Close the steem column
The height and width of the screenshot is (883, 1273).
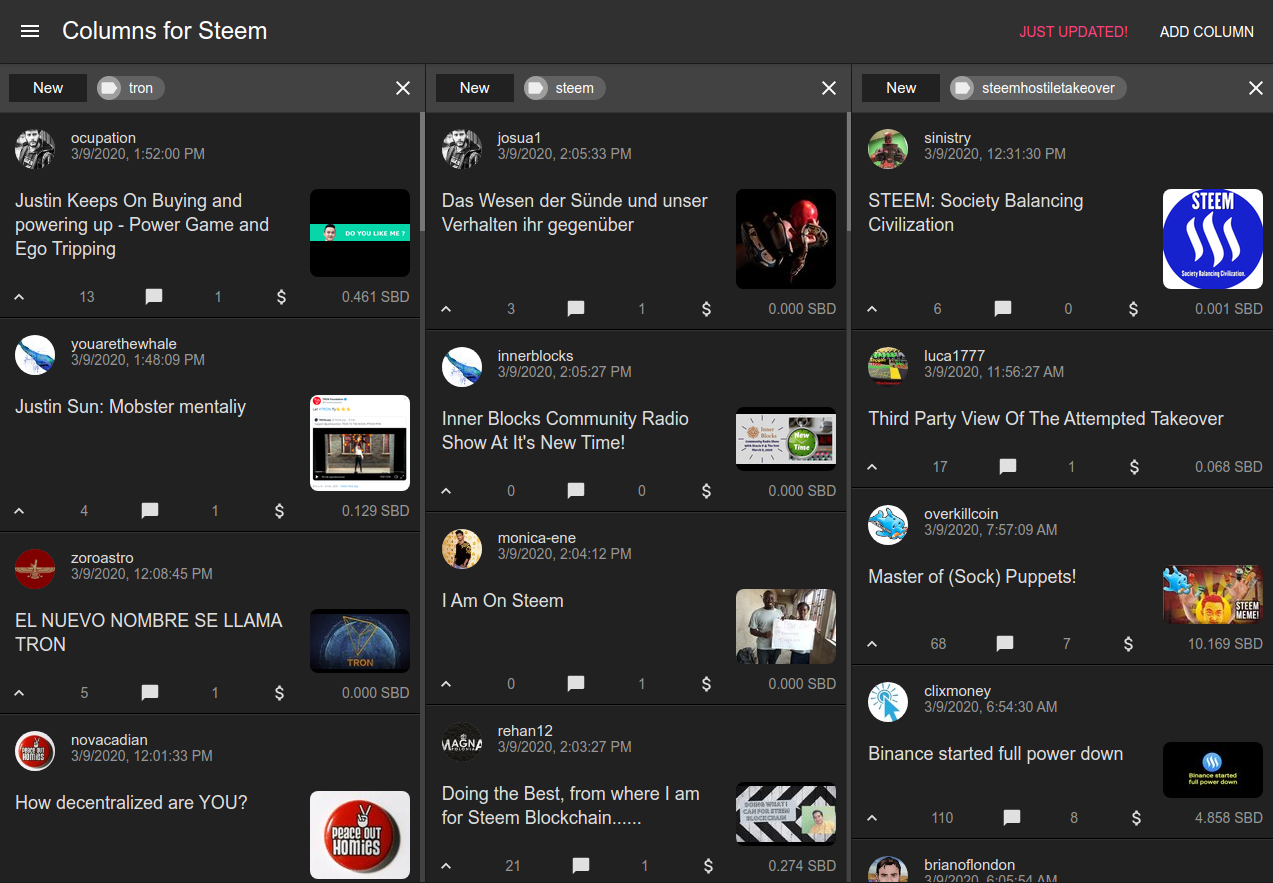[x=829, y=88]
